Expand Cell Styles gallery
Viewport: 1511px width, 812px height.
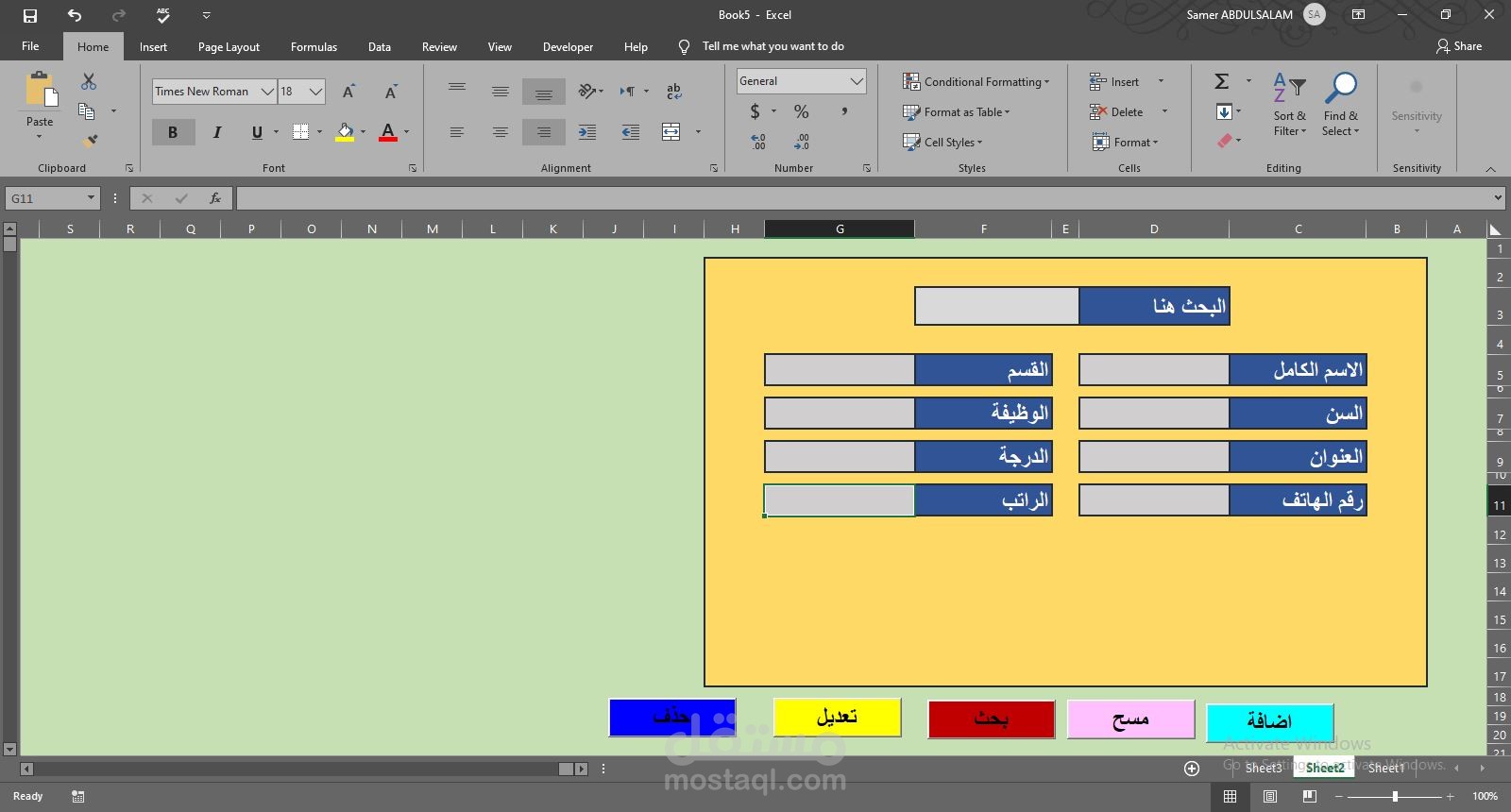tap(942, 143)
